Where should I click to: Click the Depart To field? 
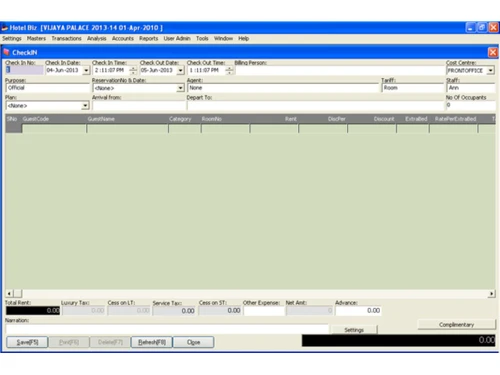click(315, 106)
